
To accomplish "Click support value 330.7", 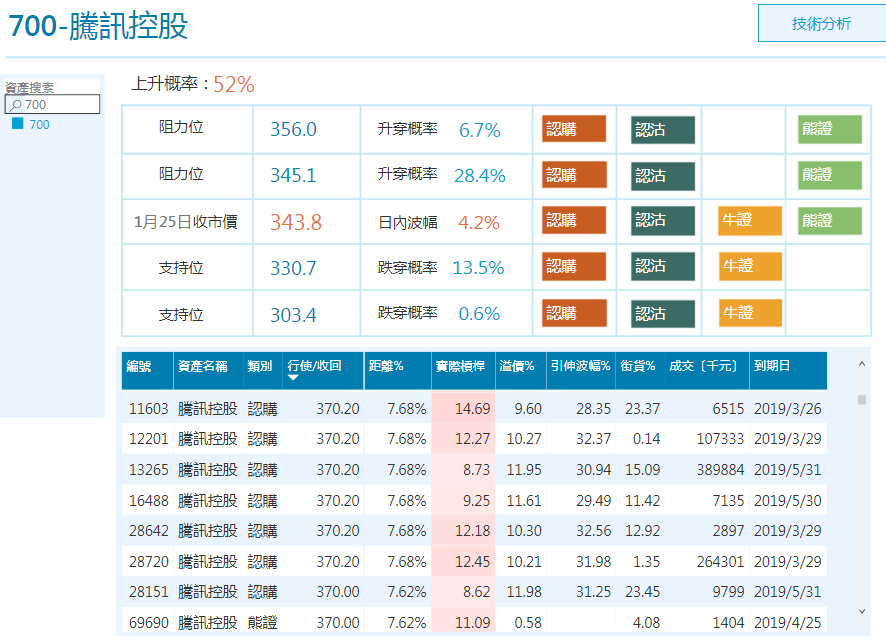I will [x=293, y=268].
